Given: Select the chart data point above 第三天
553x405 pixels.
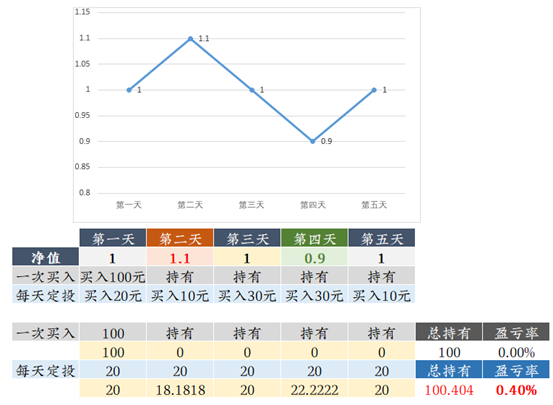Looking at the screenshot, I should click(x=252, y=90).
